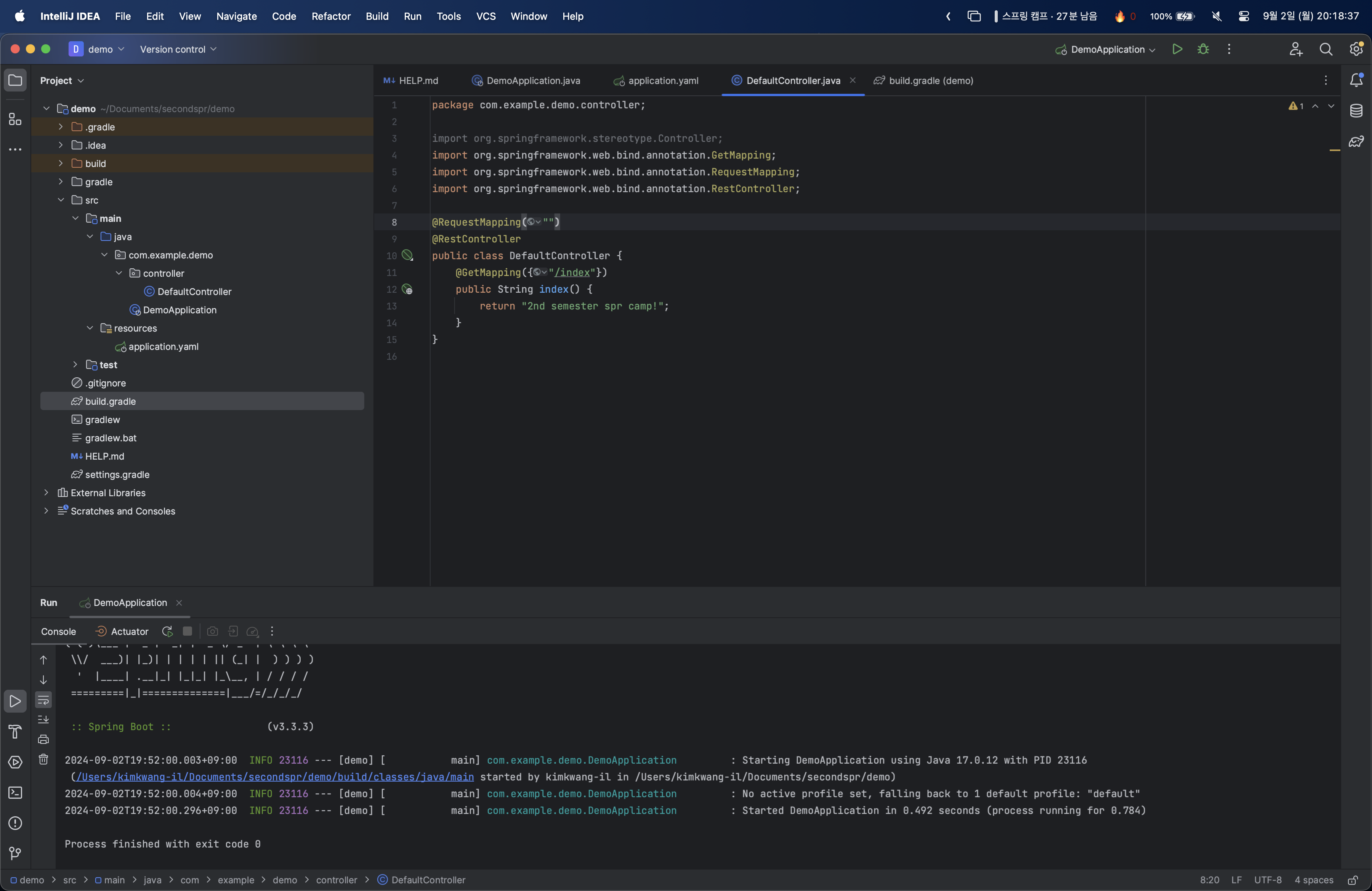Toggle read-only lock in status bar
This screenshot has height=891, width=1372.
[1353, 880]
